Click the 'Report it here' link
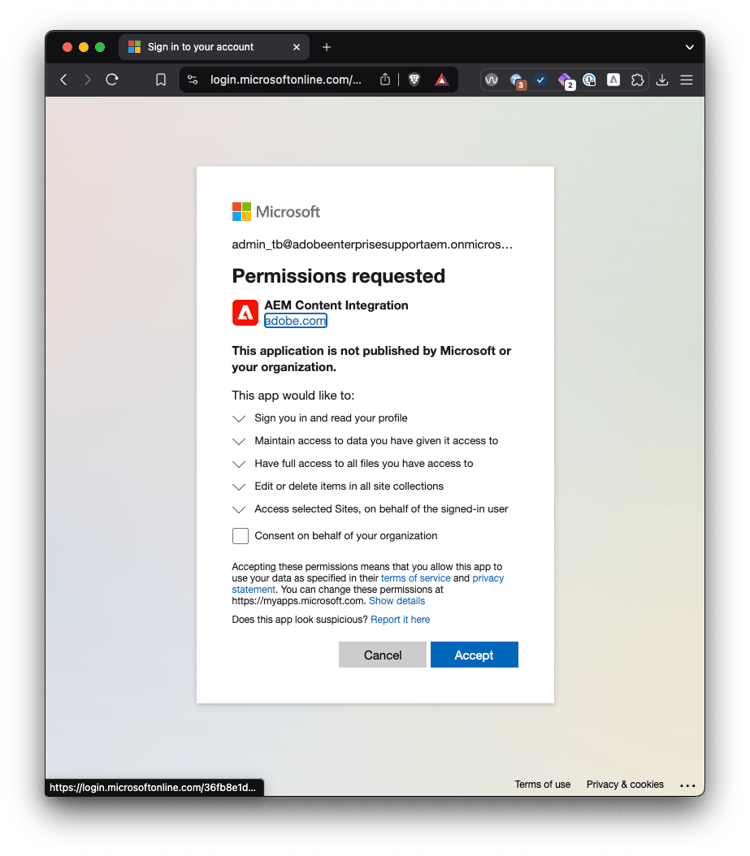The height and width of the screenshot is (856, 750). click(x=400, y=620)
